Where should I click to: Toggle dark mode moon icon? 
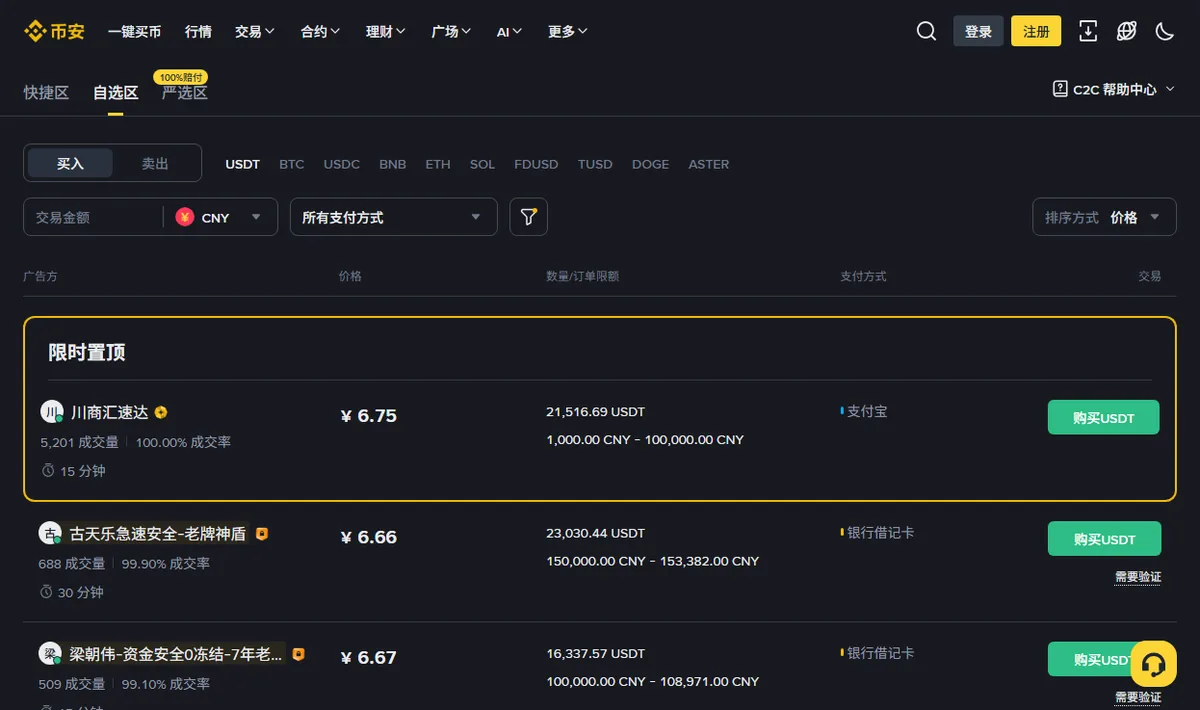(x=1164, y=32)
